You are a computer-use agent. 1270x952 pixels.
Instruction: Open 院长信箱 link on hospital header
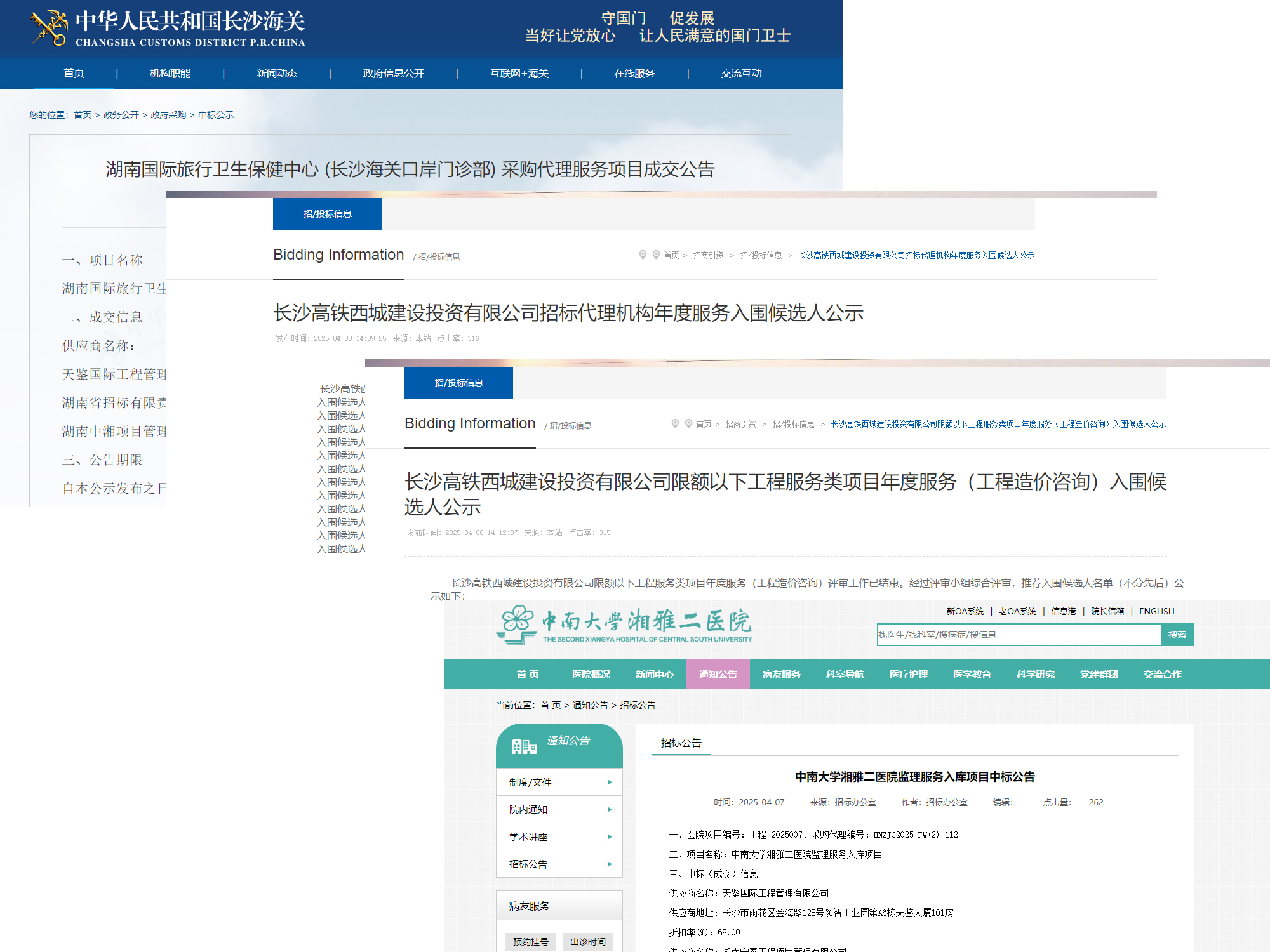pyautogui.click(x=1107, y=611)
